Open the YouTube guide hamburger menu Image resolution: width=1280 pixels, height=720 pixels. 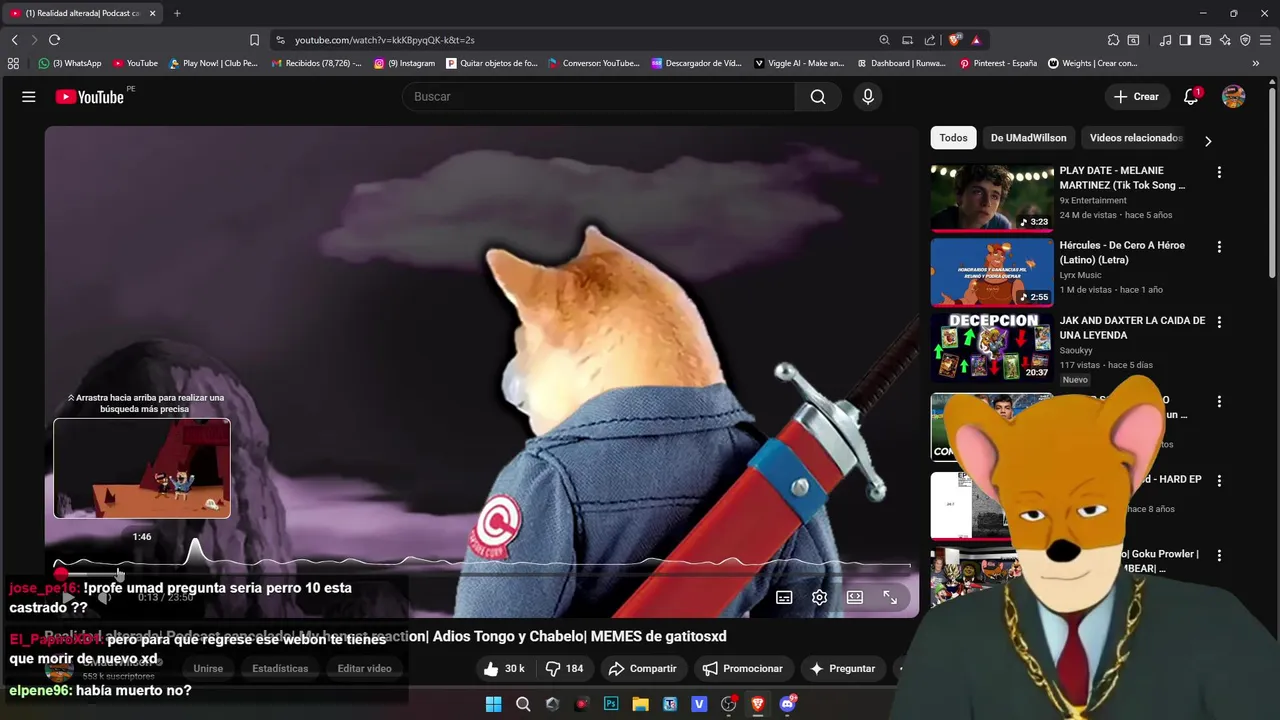pyautogui.click(x=29, y=97)
